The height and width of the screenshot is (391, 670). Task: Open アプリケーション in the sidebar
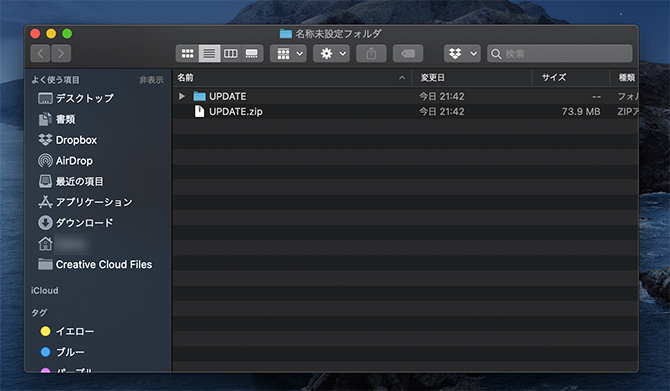[x=85, y=202]
